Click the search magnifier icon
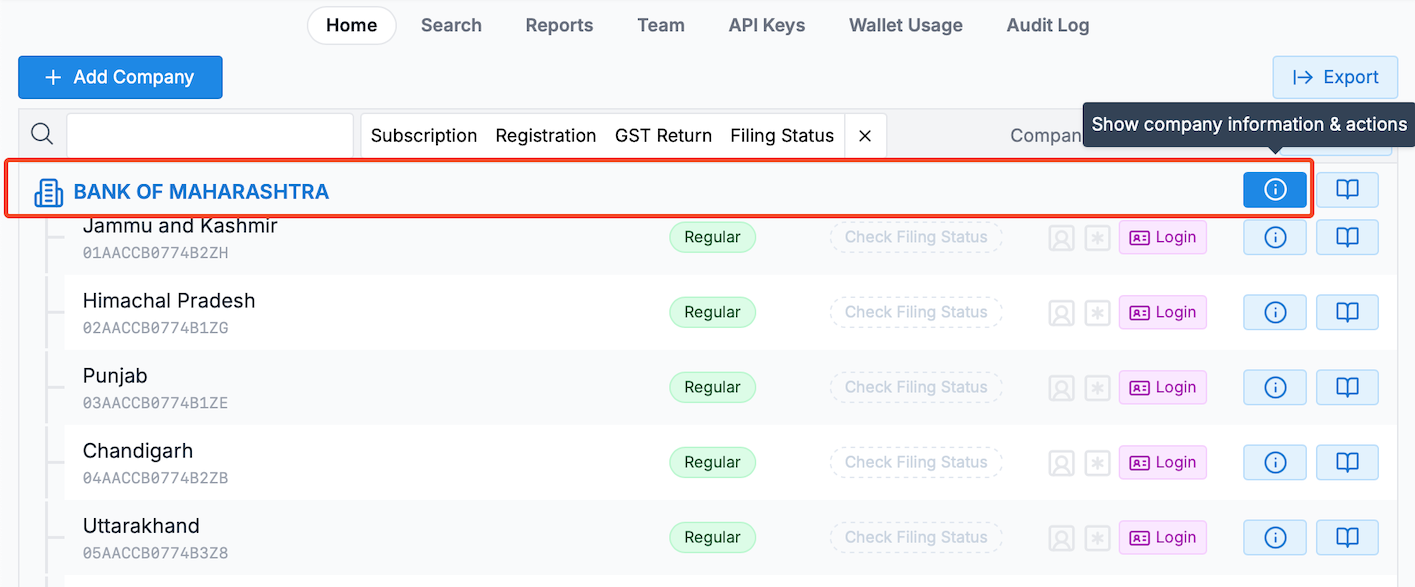 (42, 134)
